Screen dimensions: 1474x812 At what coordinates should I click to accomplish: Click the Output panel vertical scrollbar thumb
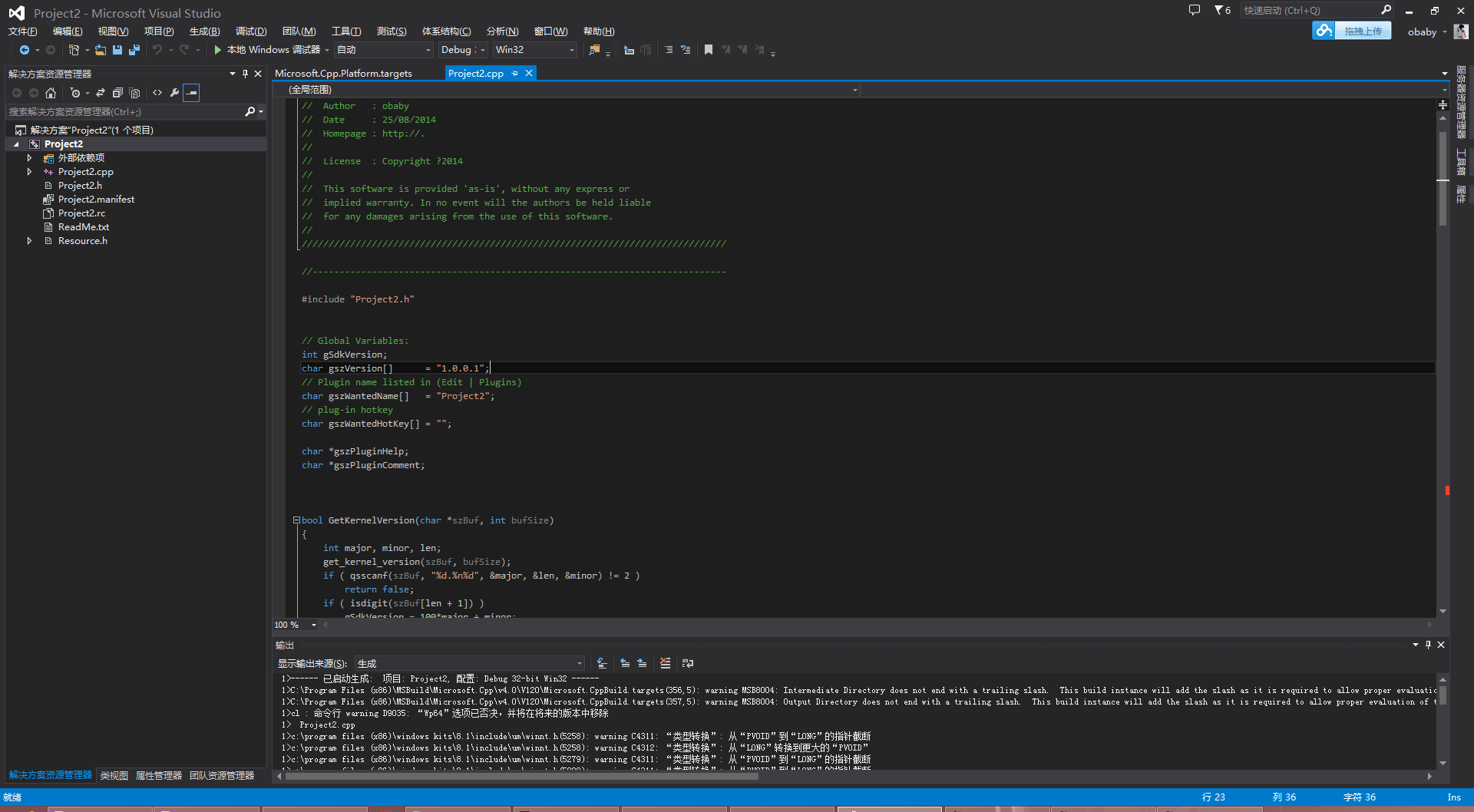pos(1443,695)
